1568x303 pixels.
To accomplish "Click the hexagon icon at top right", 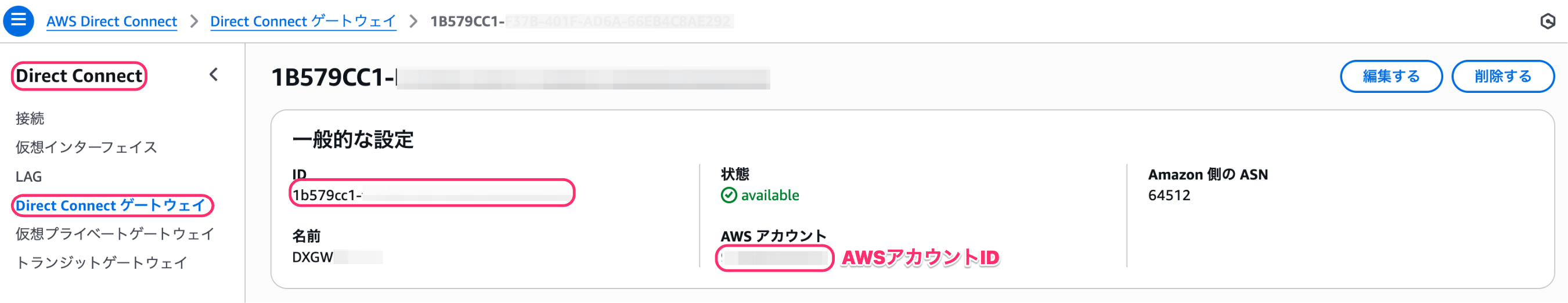I will pyautogui.click(x=1547, y=21).
